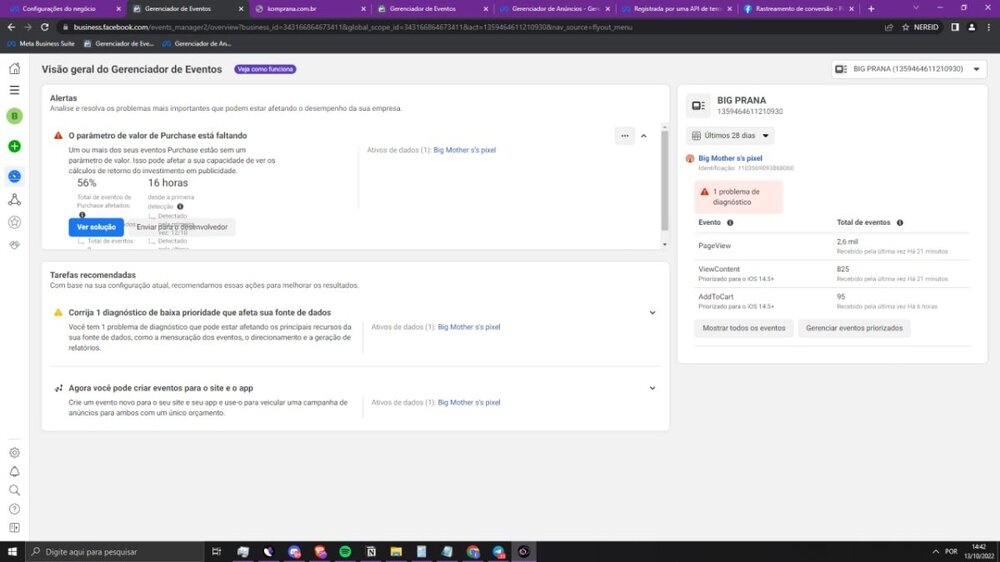
Task: Click the Windows Start button
Action: pos(12,551)
